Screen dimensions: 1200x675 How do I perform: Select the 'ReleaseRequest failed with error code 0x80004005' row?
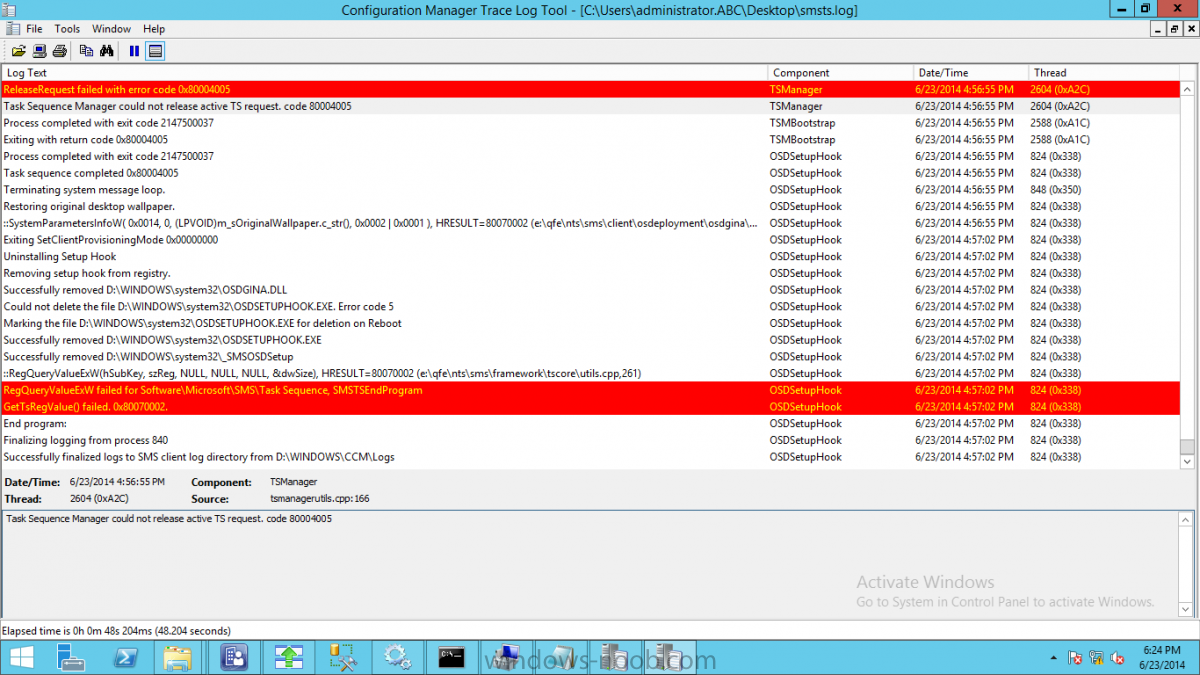(x=590, y=89)
